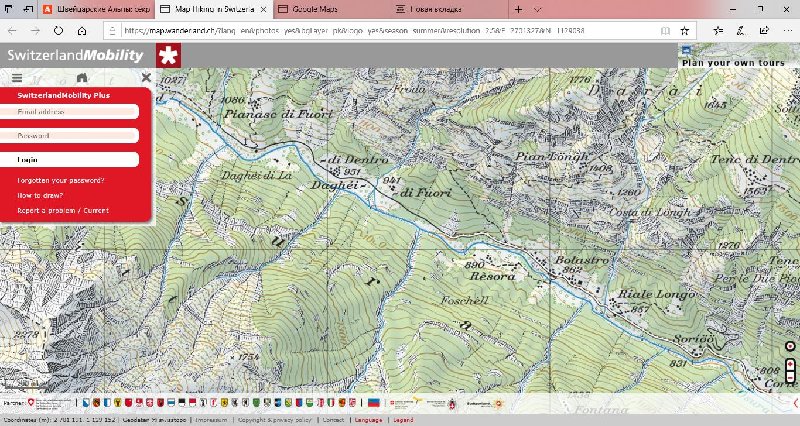
Task: Switch to the fourth browser tab
Action: coord(449,9)
